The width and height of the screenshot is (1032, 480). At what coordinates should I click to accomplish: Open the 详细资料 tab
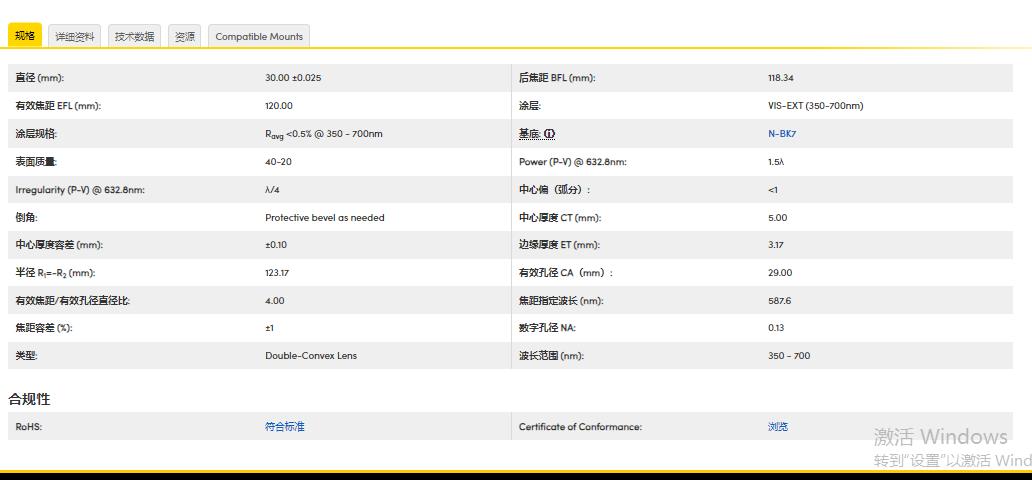(75, 37)
